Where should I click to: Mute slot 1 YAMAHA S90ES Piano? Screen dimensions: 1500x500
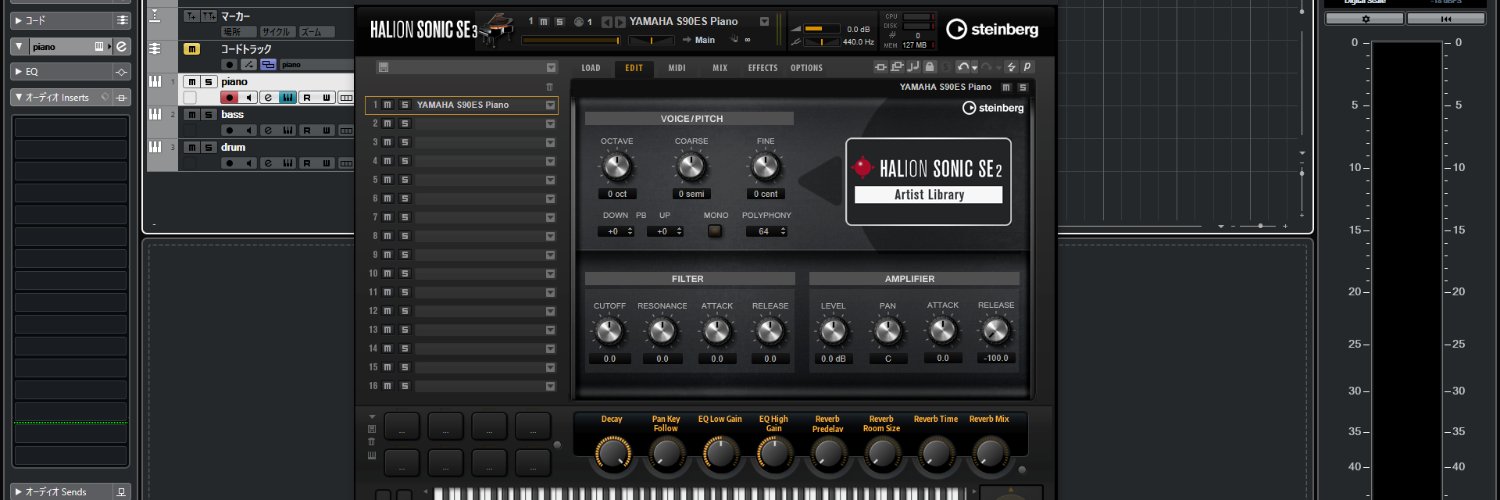(x=388, y=105)
